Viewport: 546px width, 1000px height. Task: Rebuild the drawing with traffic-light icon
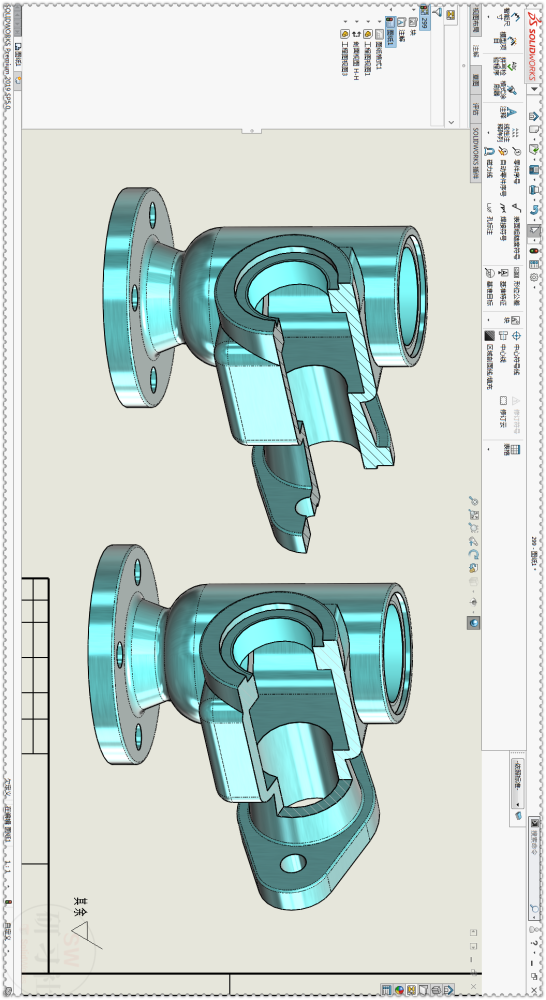pos(535,251)
